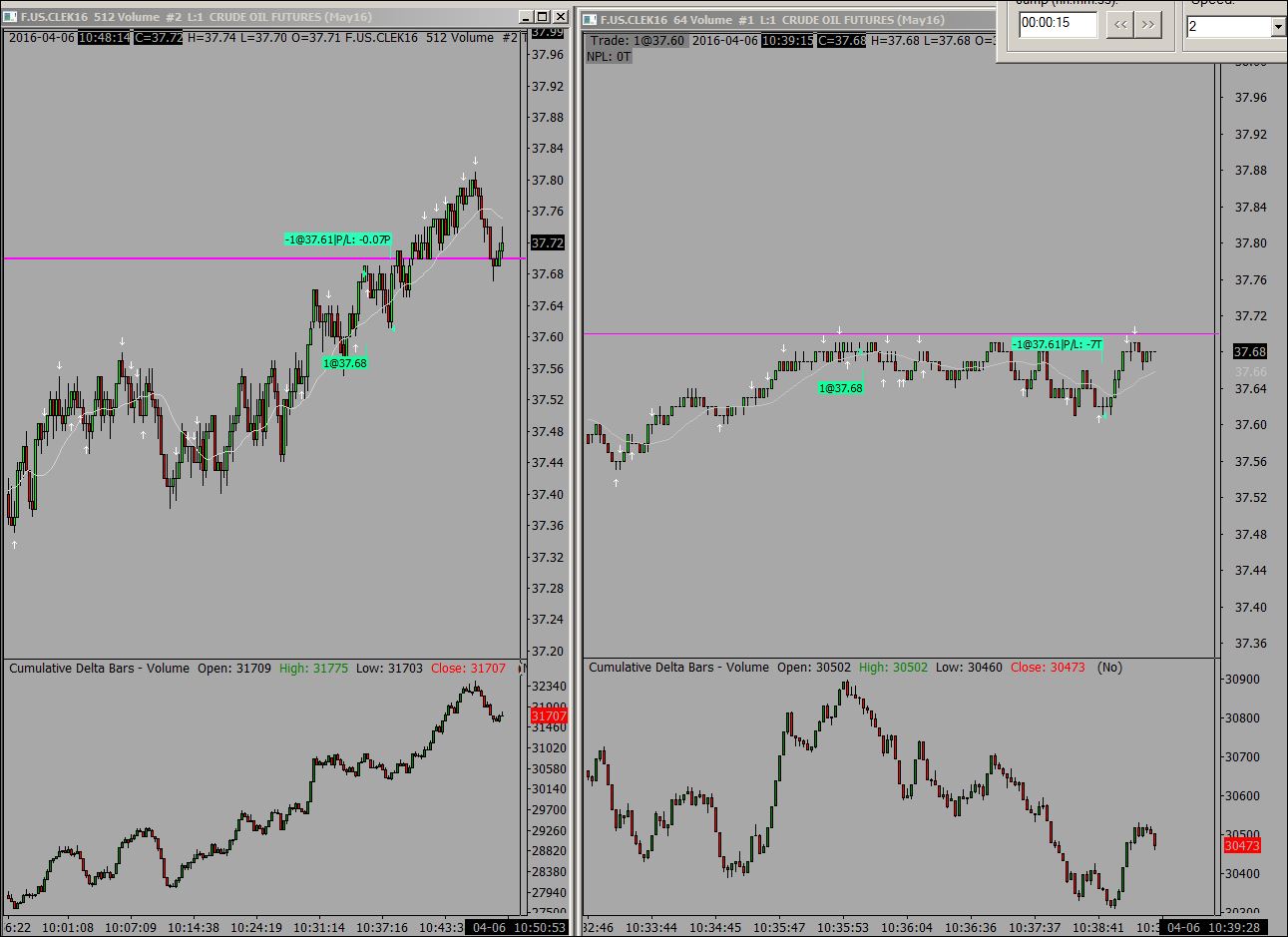
Task: Close the 512 Volume chart window
Action: [560, 17]
